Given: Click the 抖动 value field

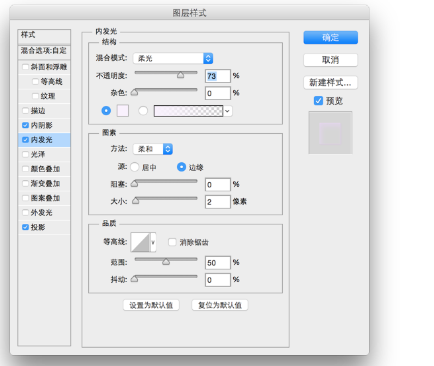Looking at the screenshot, I should click(218, 280).
